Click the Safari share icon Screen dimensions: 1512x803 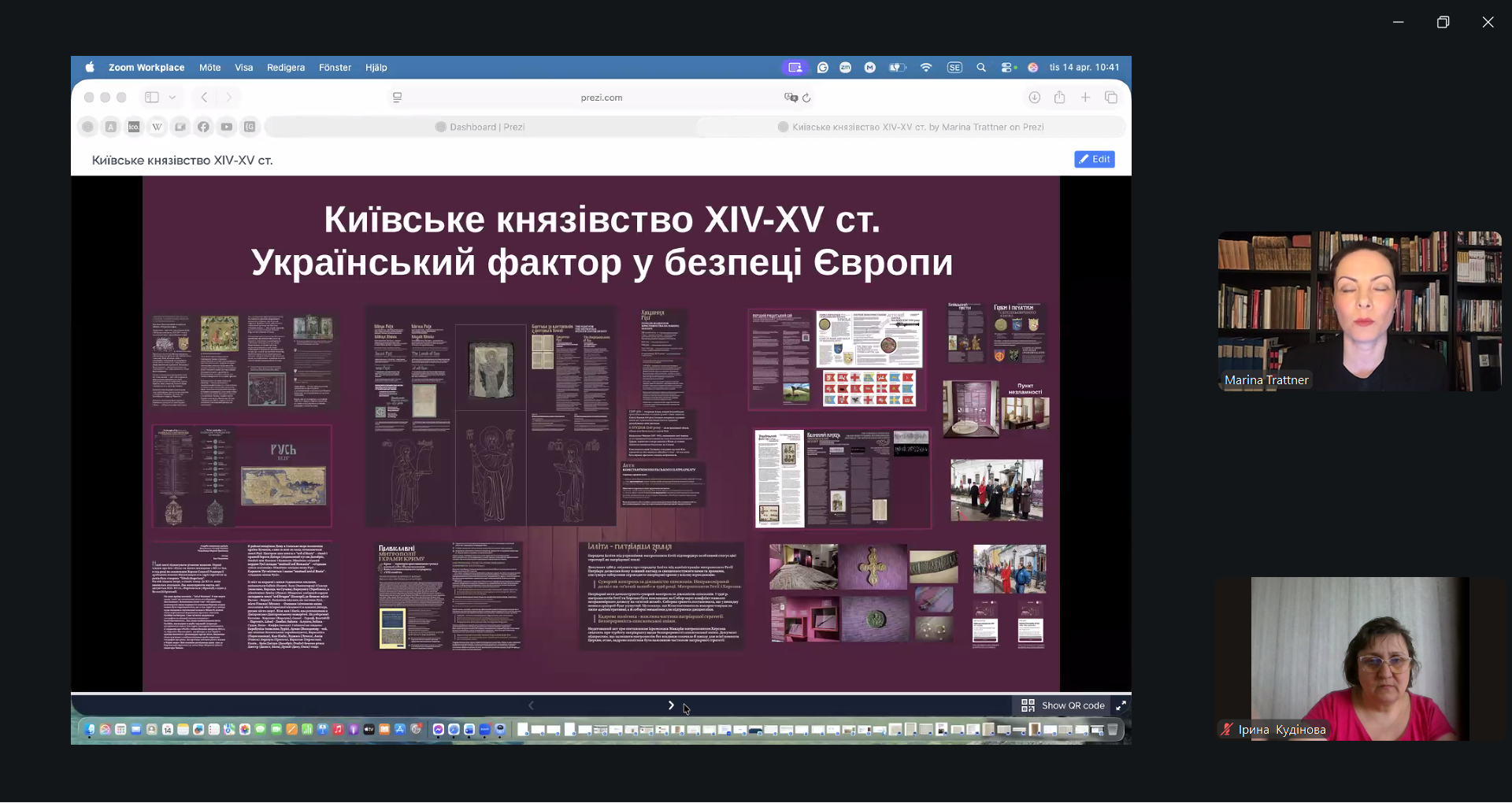1060,98
